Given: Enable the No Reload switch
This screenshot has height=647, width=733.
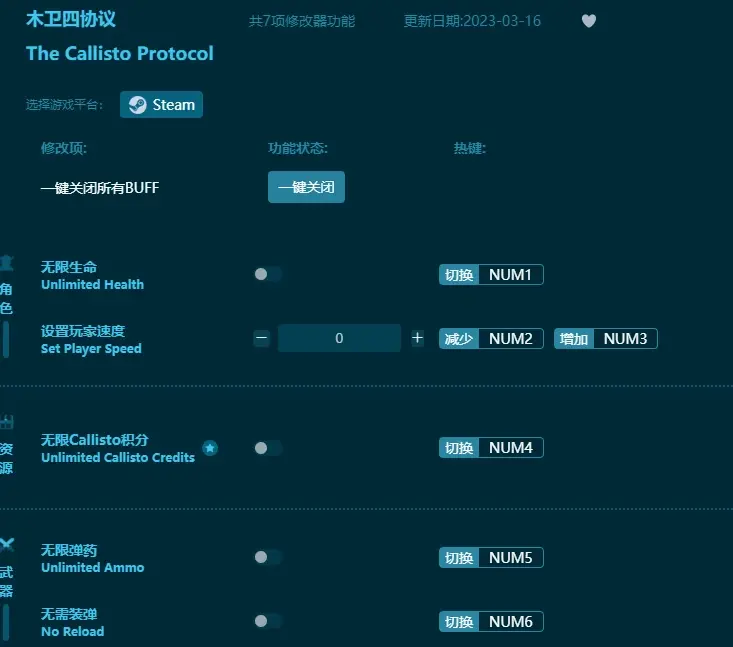Looking at the screenshot, I should point(267,621).
